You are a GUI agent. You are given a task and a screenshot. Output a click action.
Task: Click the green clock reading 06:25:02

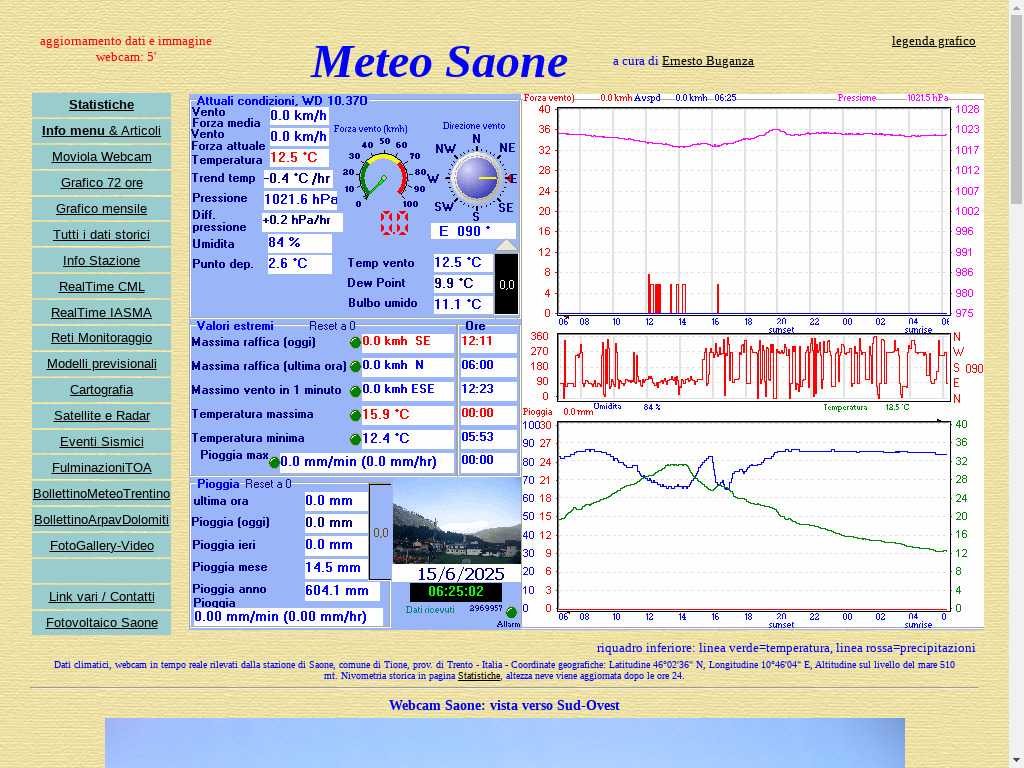click(456, 592)
